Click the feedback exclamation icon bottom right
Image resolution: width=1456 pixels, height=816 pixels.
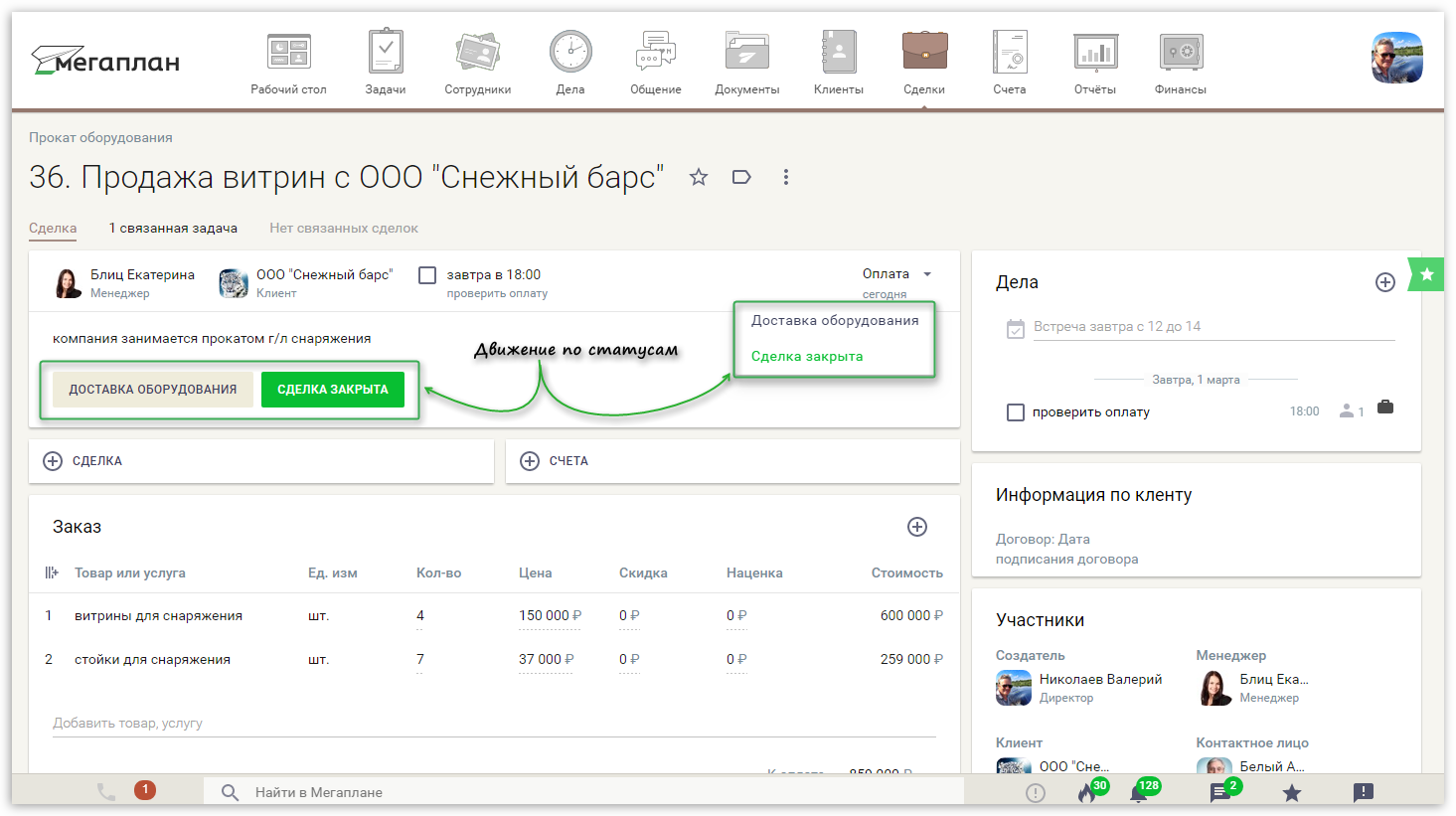tap(1364, 792)
